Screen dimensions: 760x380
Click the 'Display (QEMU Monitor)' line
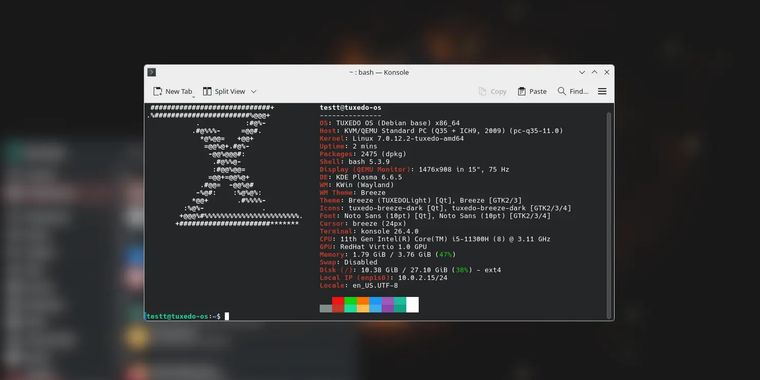pyautogui.click(x=414, y=170)
